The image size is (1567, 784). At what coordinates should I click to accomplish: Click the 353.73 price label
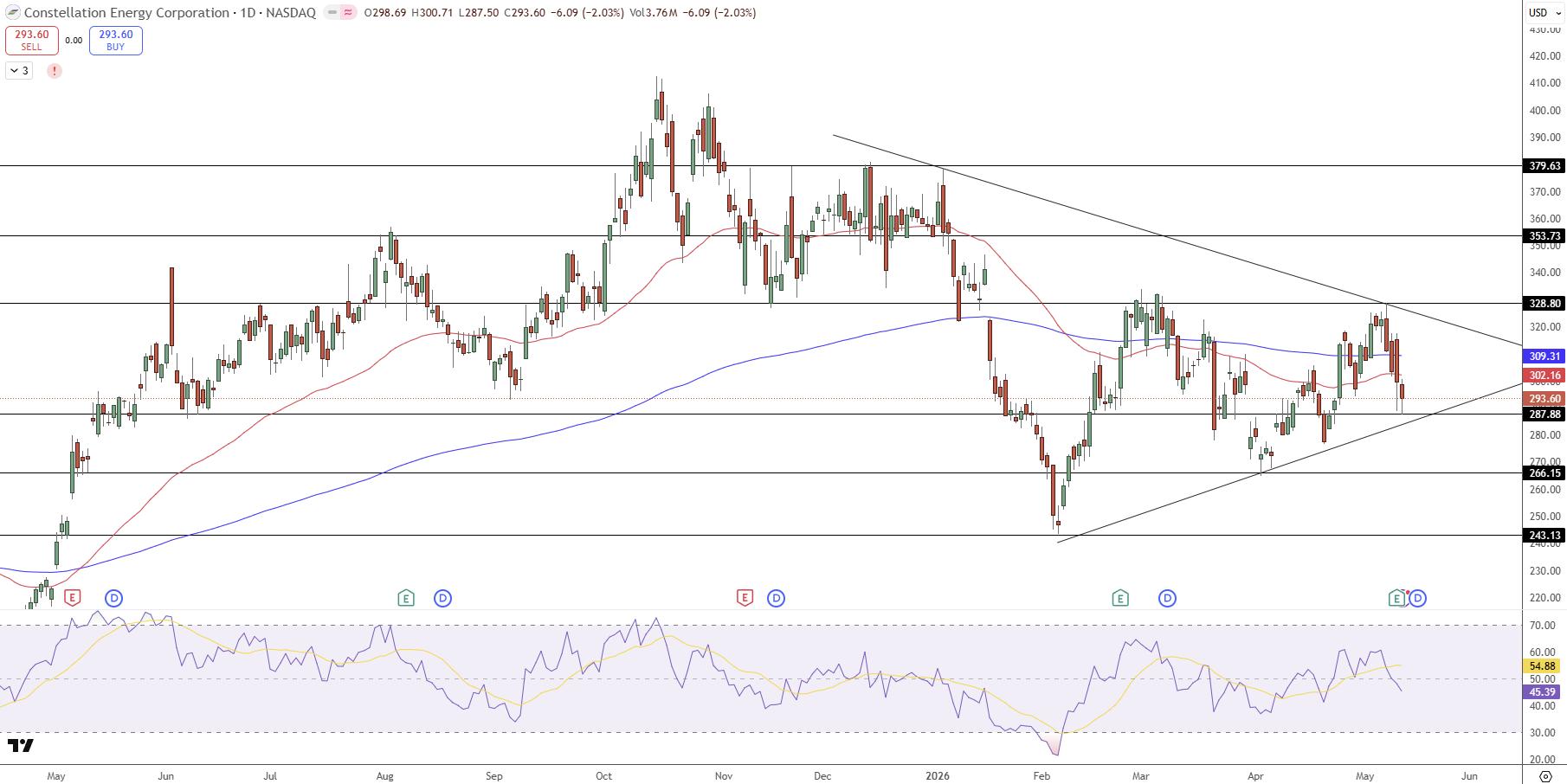click(x=1544, y=235)
